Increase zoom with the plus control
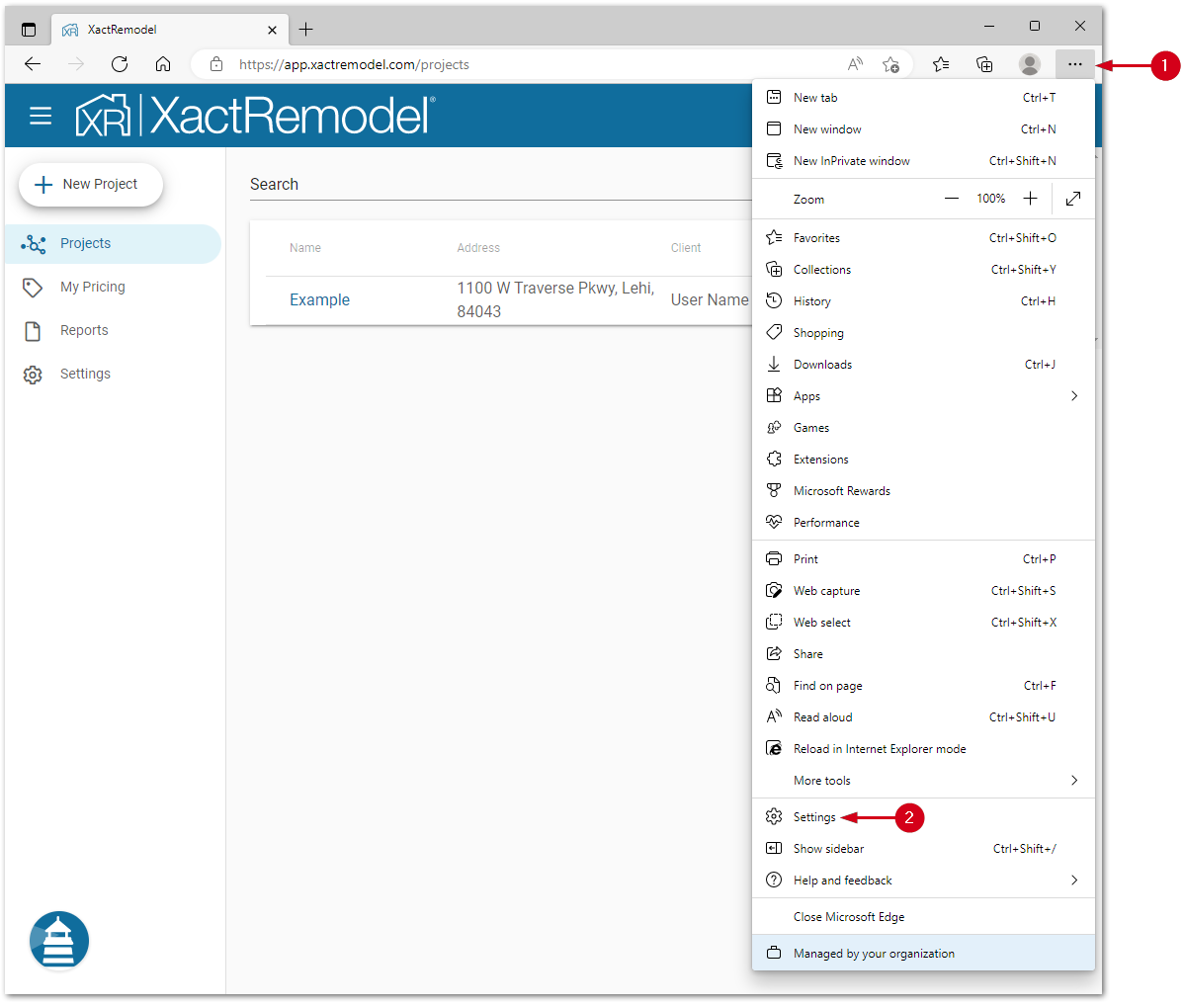 tap(1030, 198)
